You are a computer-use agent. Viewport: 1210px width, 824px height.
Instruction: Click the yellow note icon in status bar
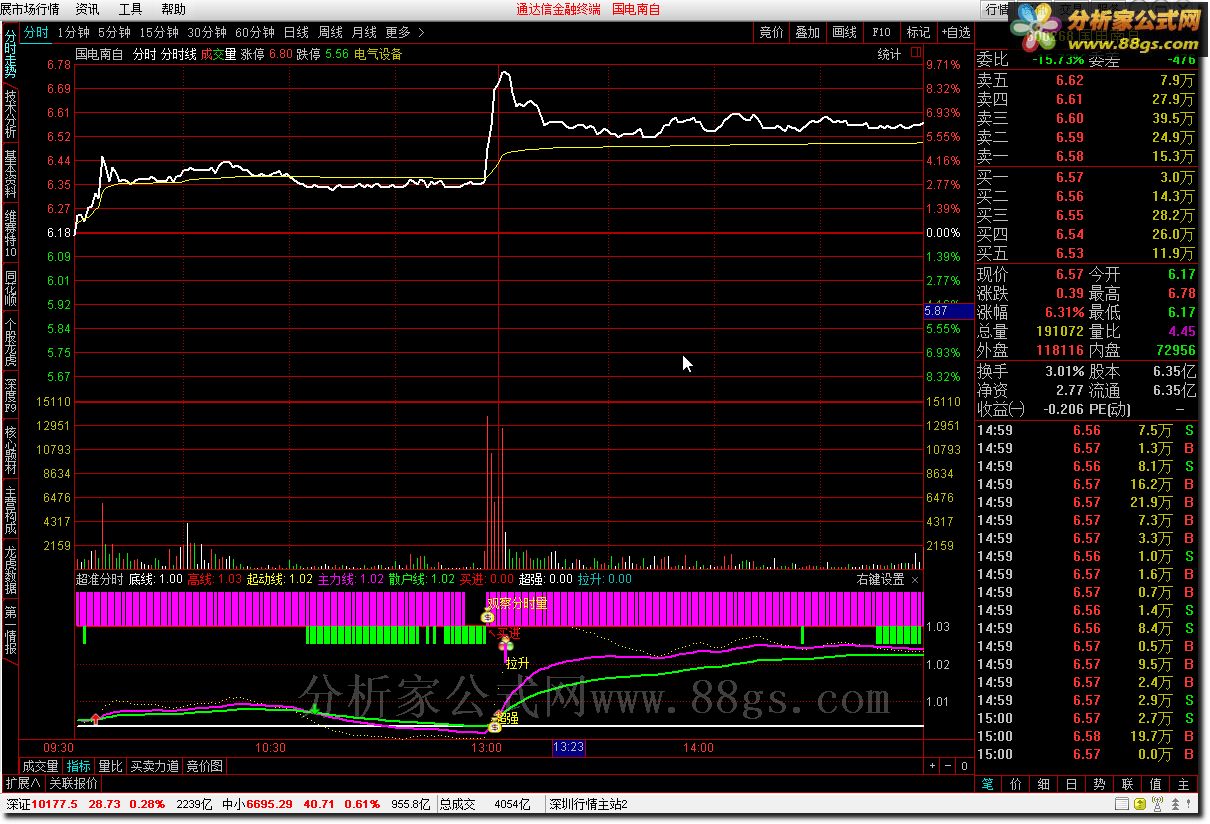[1138, 804]
